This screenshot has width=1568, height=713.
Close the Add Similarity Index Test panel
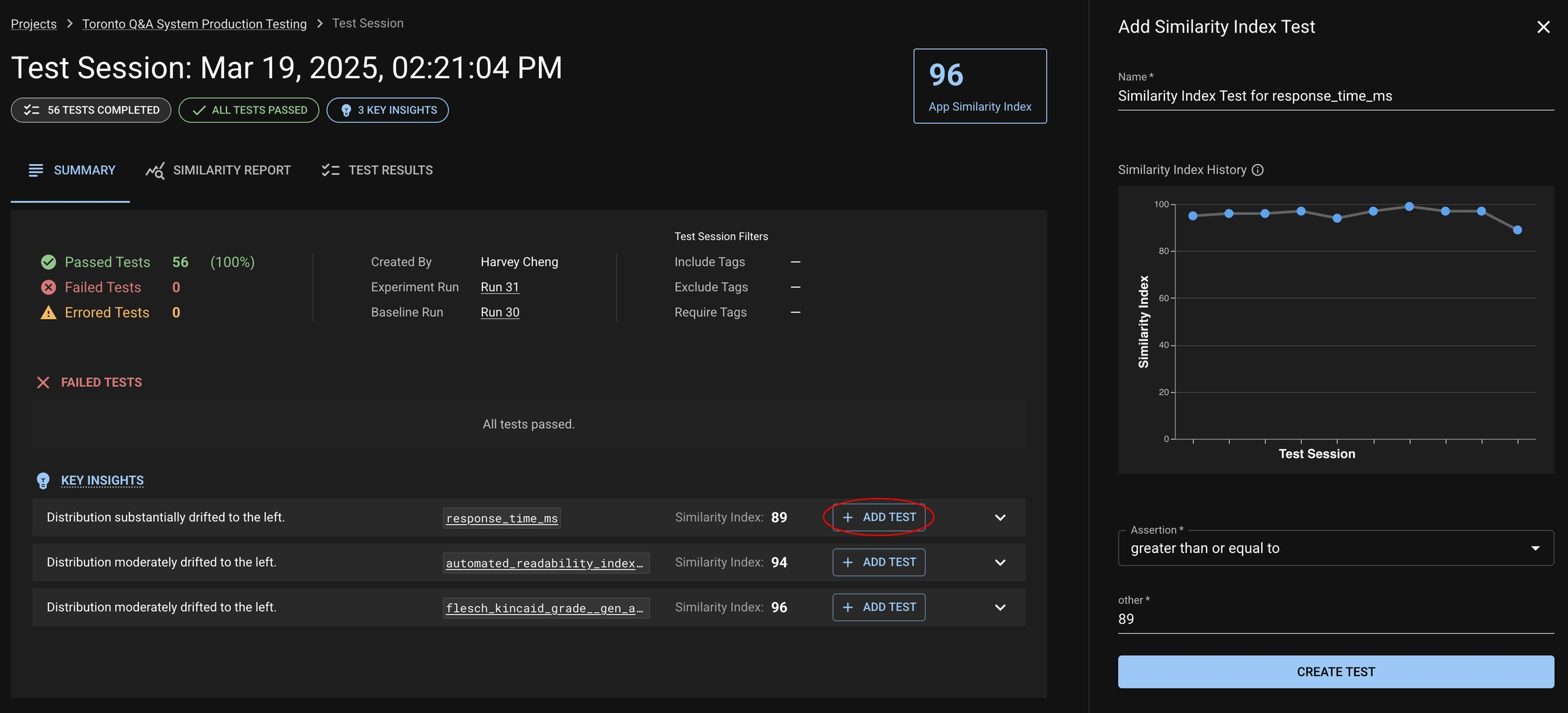[x=1543, y=27]
